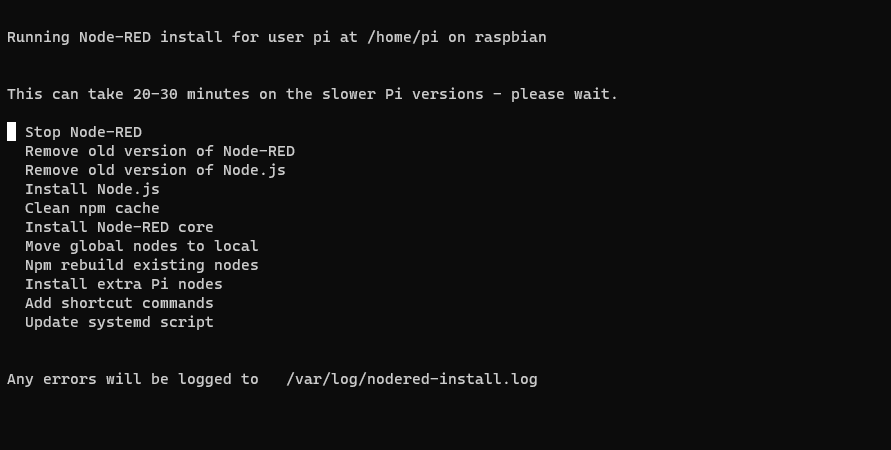Click "Move global nodes to local" line

[142, 246]
